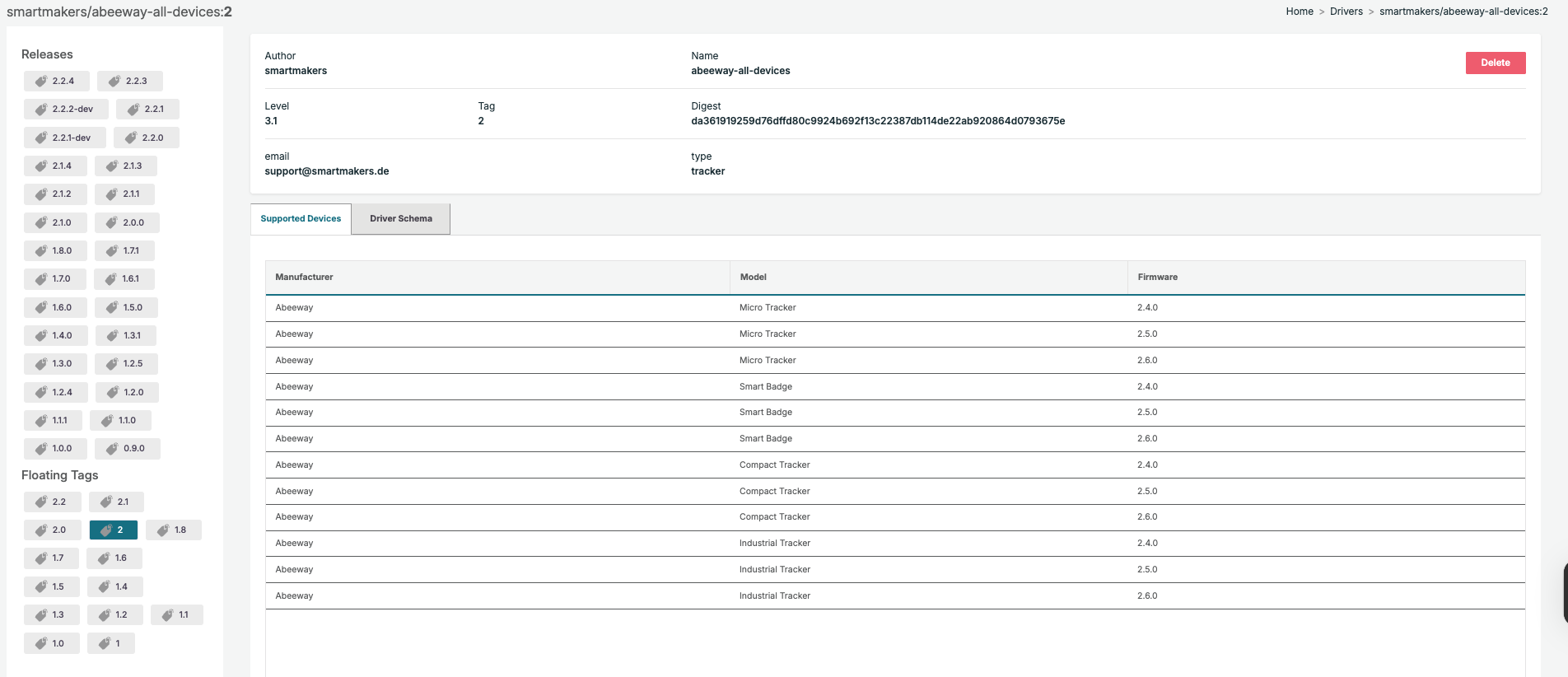The height and width of the screenshot is (677, 1568).
Task: Click the tag icon of release 0.9.0
Action: 112,448
